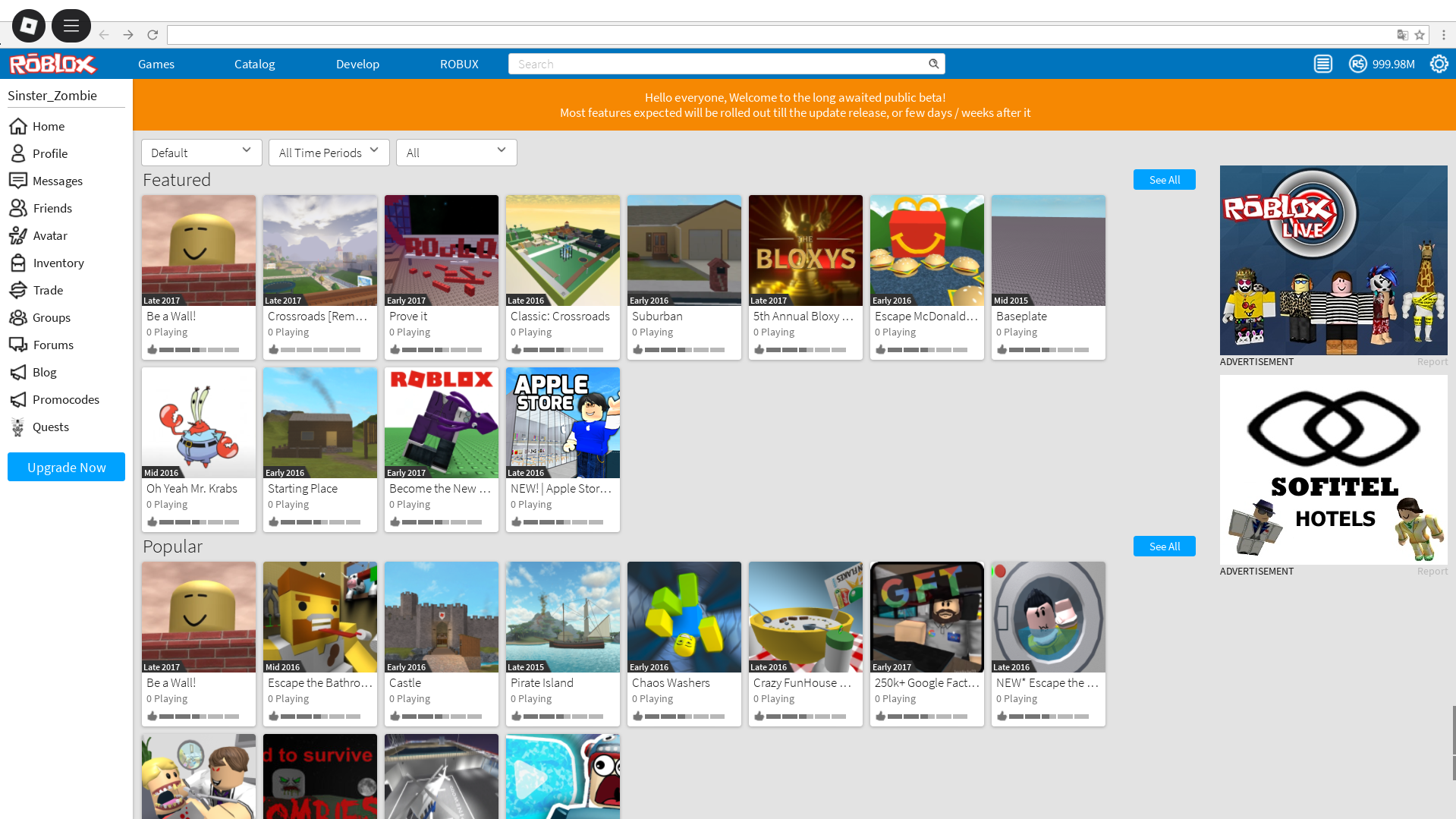Image resolution: width=1456 pixels, height=819 pixels.
Task: Click See All for the Popular section
Action: pos(1165,547)
